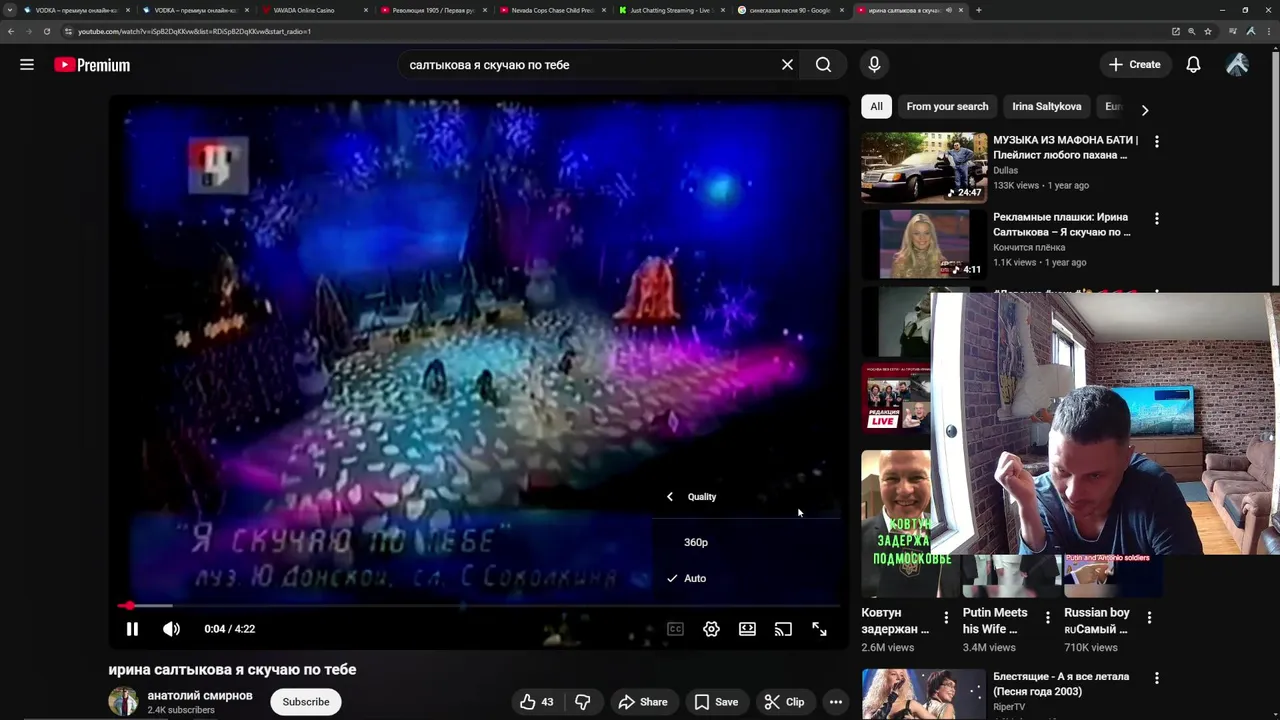
Task: Open the account avatar menu
Action: point(1237,65)
